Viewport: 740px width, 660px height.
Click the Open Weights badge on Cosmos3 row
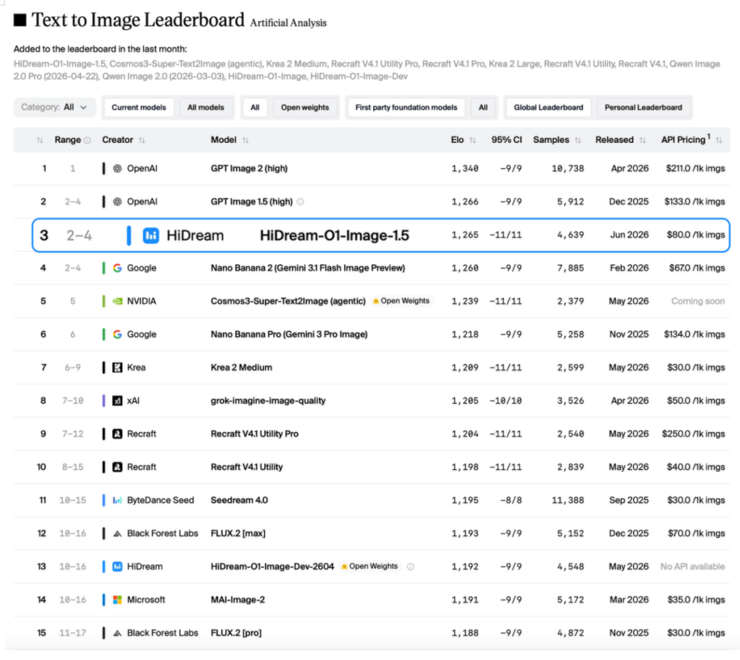coord(401,301)
